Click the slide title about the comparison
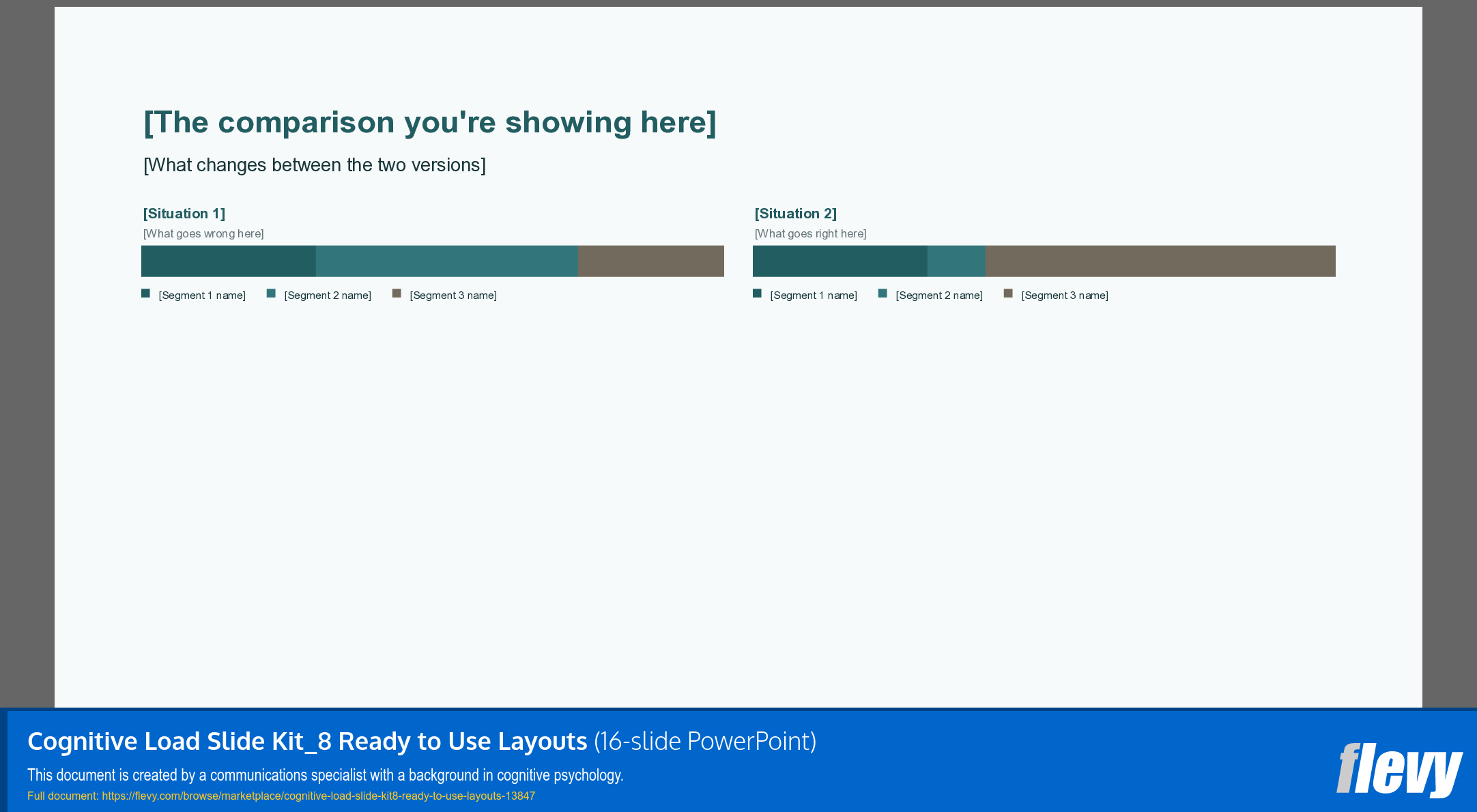 tap(429, 124)
